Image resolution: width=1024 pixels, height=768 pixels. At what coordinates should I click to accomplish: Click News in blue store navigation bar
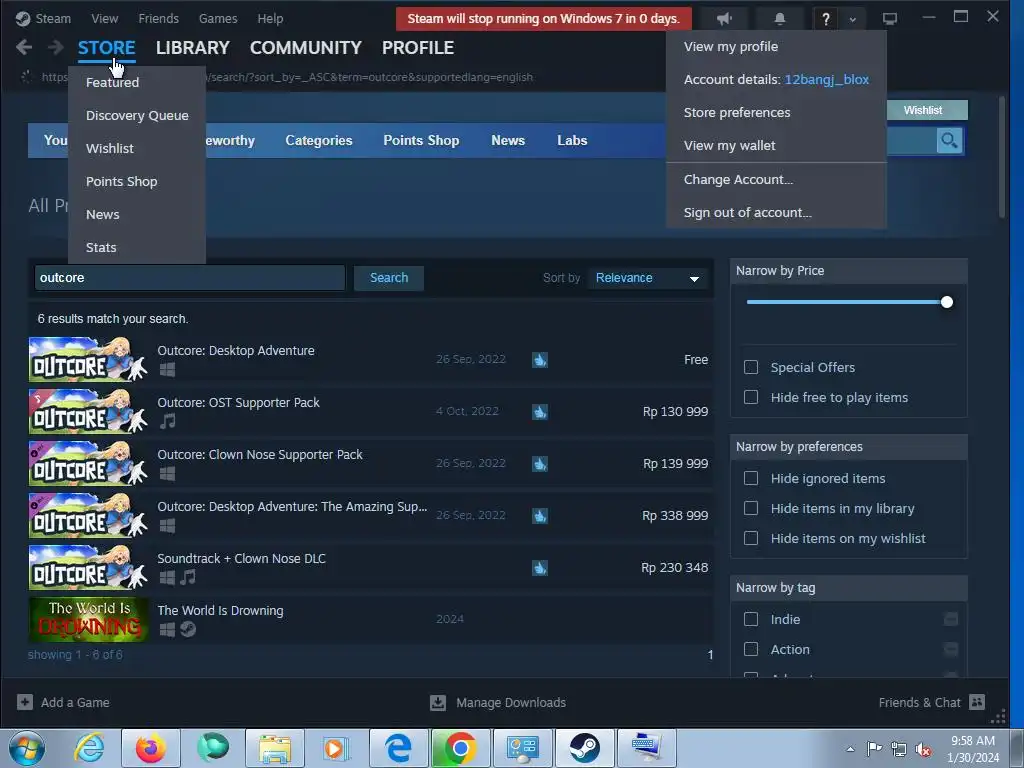click(x=508, y=140)
